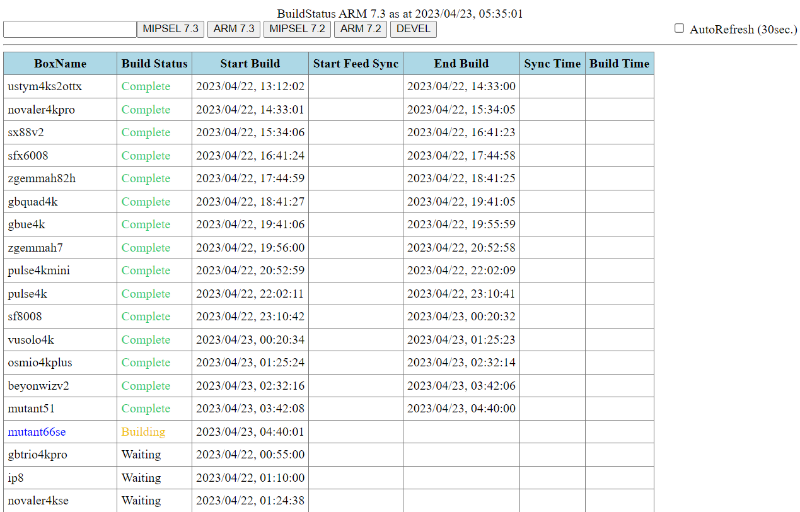Select the sfx6008 box name
The image size is (800, 512).
point(28,156)
